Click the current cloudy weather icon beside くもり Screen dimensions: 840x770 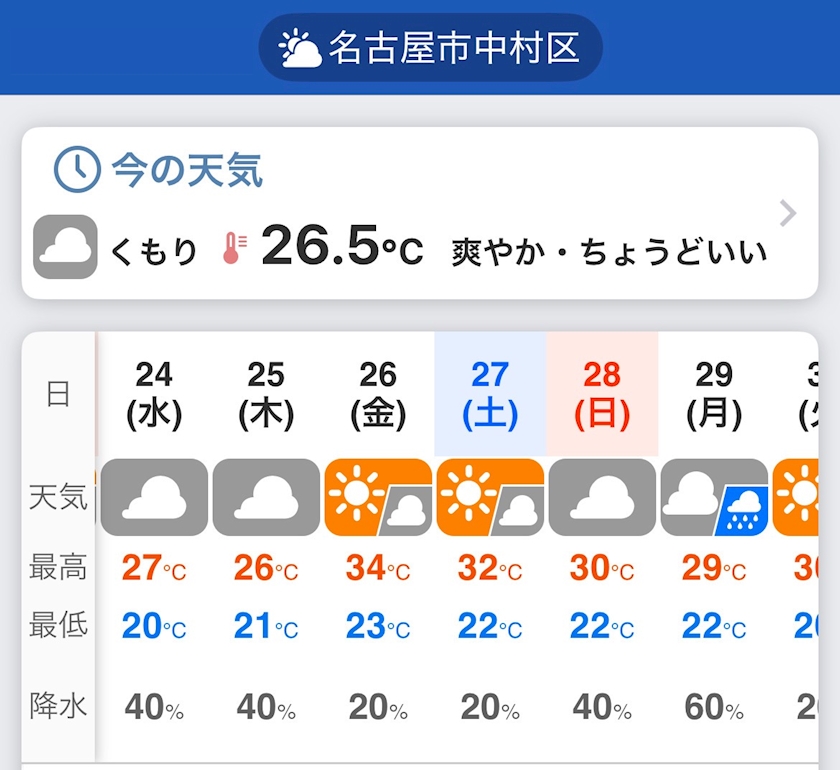[x=66, y=246]
